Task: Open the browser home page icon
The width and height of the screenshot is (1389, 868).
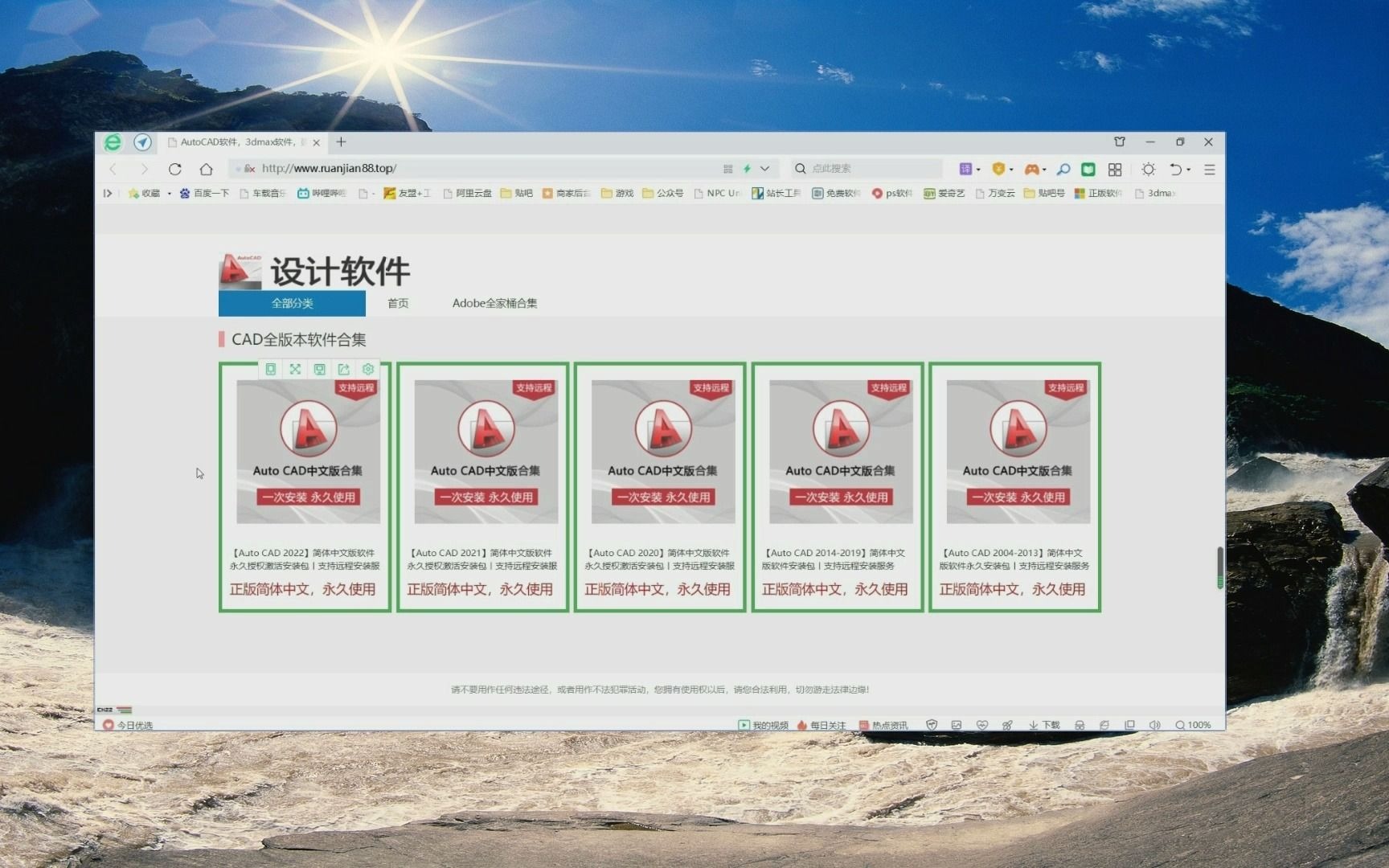Action: (207, 169)
